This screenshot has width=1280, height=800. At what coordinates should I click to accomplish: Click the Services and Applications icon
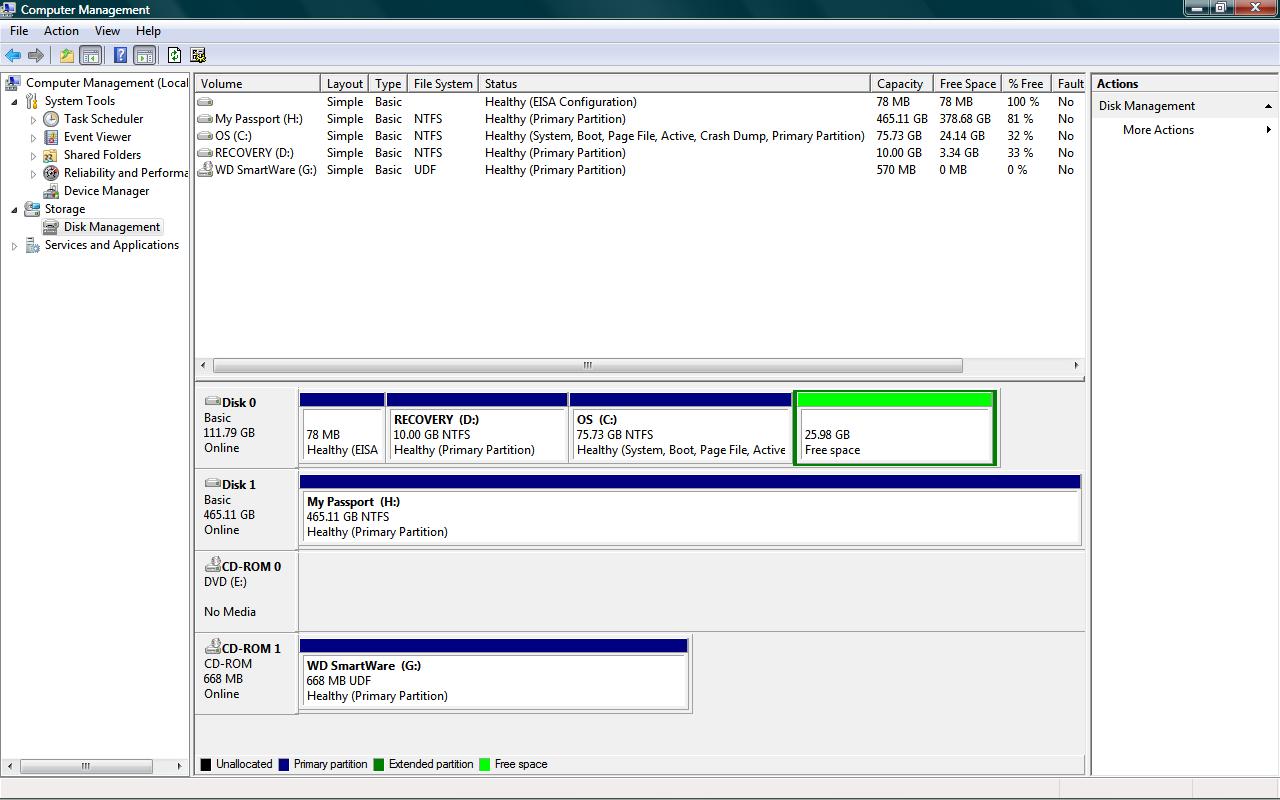pyautogui.click(x=32, y=245)
